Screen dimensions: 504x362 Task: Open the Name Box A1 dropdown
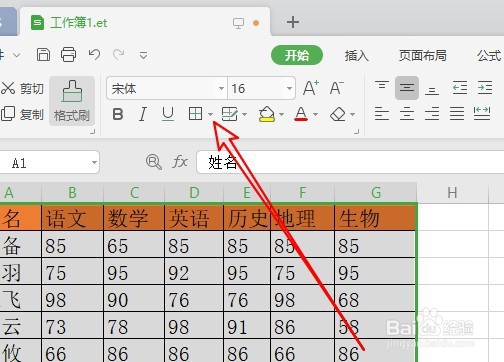pyautogui.click(x=94, y=162)
